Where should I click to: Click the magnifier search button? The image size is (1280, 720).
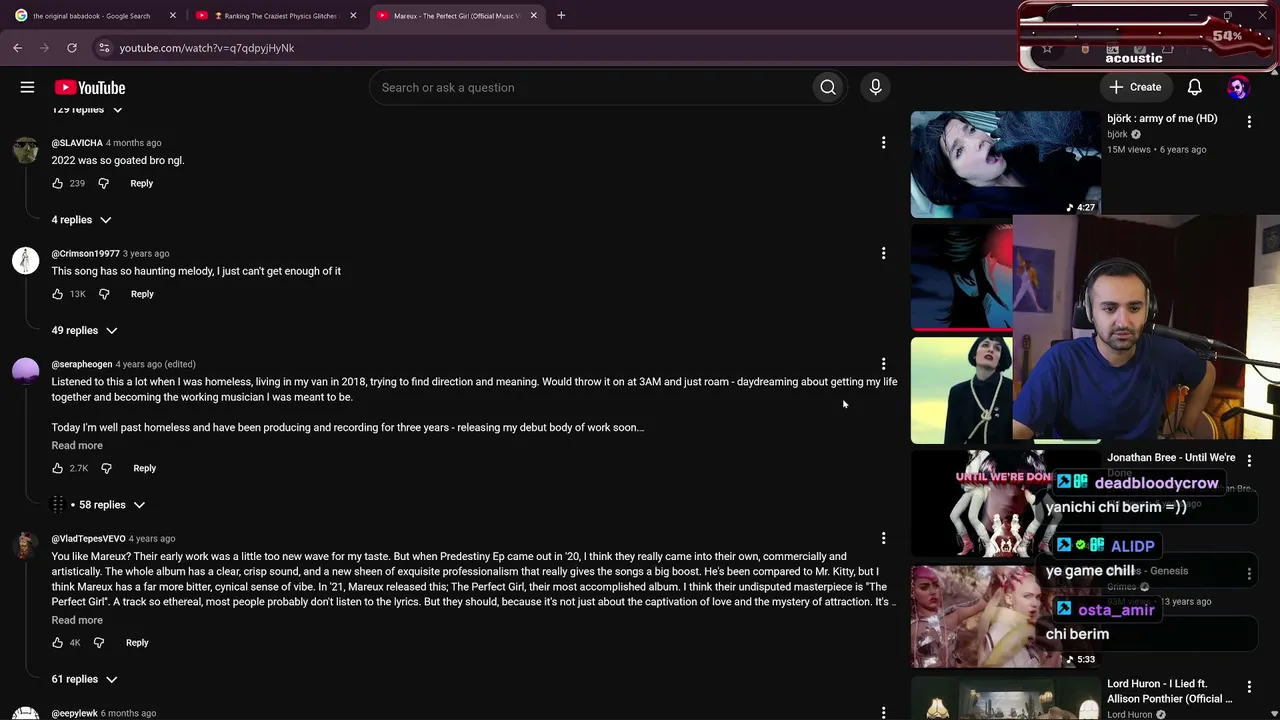pyautogui.click(x=828, y=87)
